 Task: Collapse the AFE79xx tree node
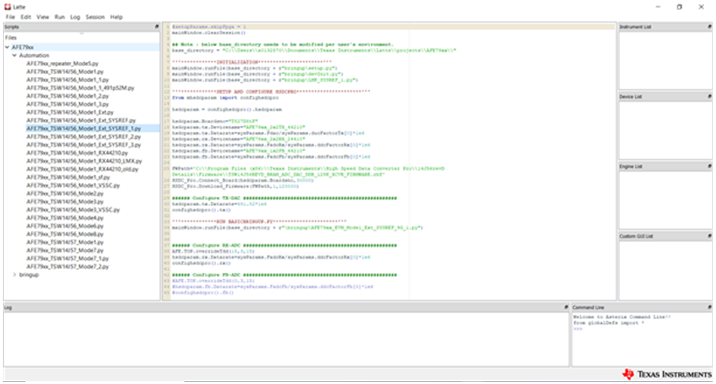click(x=7, y=47)
